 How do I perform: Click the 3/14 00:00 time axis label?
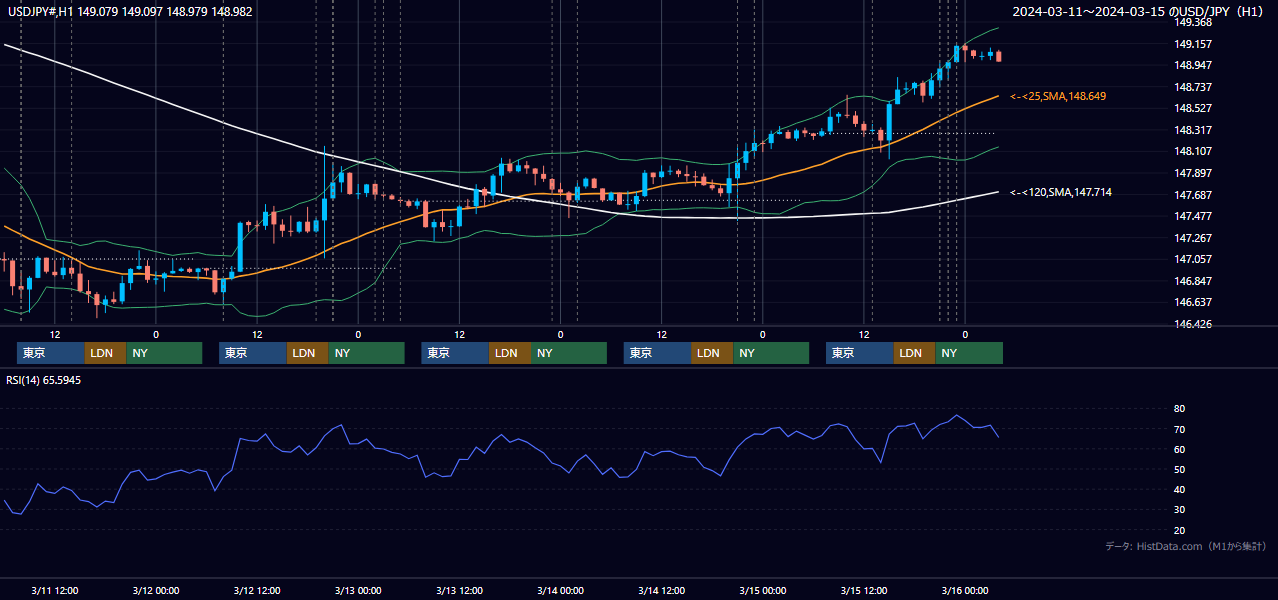click(560, 590)
